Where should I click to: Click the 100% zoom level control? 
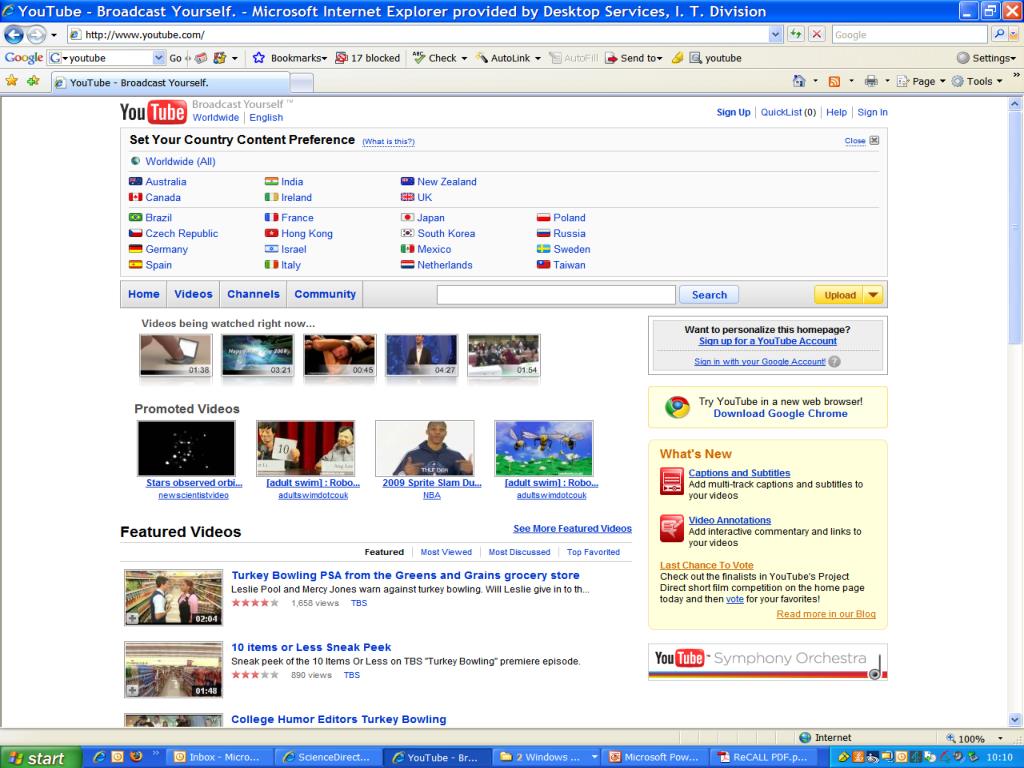(970, 739)
